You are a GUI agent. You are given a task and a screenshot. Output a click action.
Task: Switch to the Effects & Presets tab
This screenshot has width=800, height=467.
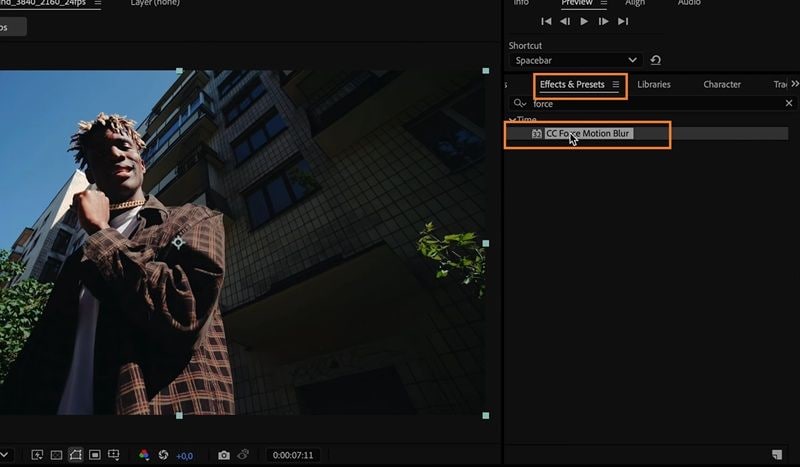(572, 85)
